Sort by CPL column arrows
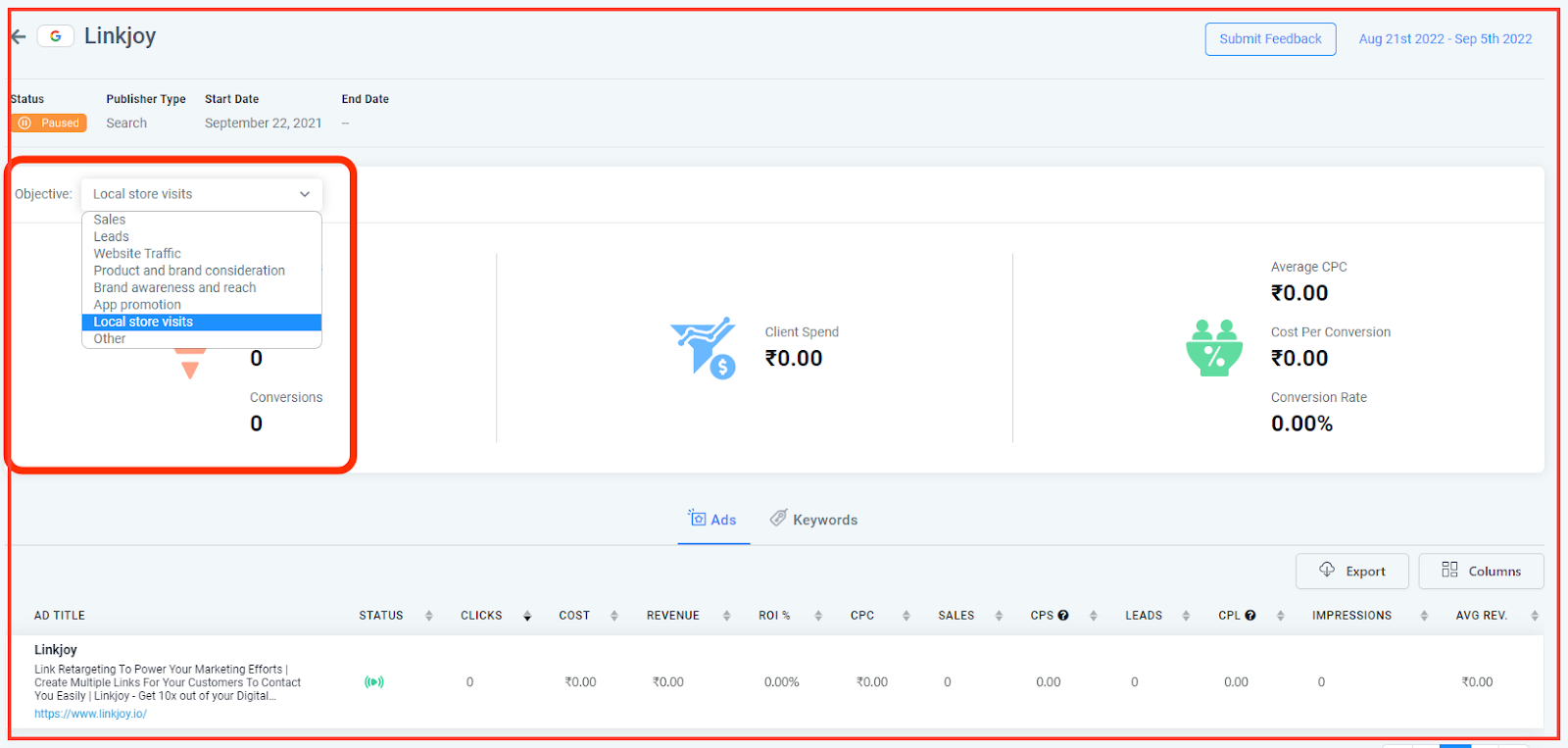This screenshot has height=748, width=1568. pos(1281,616)
